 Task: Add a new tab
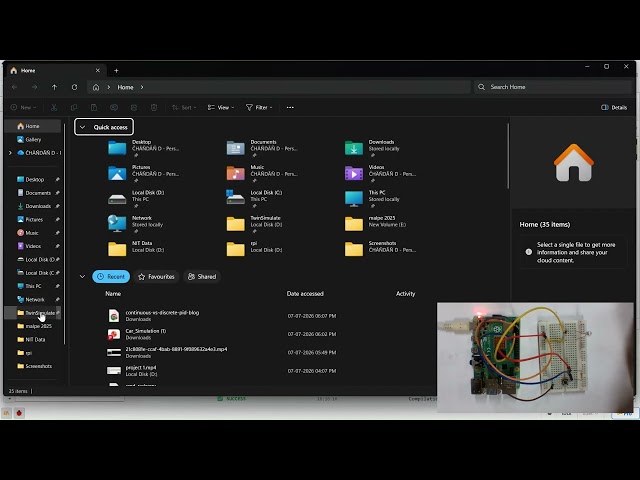(x=116, y=71)
